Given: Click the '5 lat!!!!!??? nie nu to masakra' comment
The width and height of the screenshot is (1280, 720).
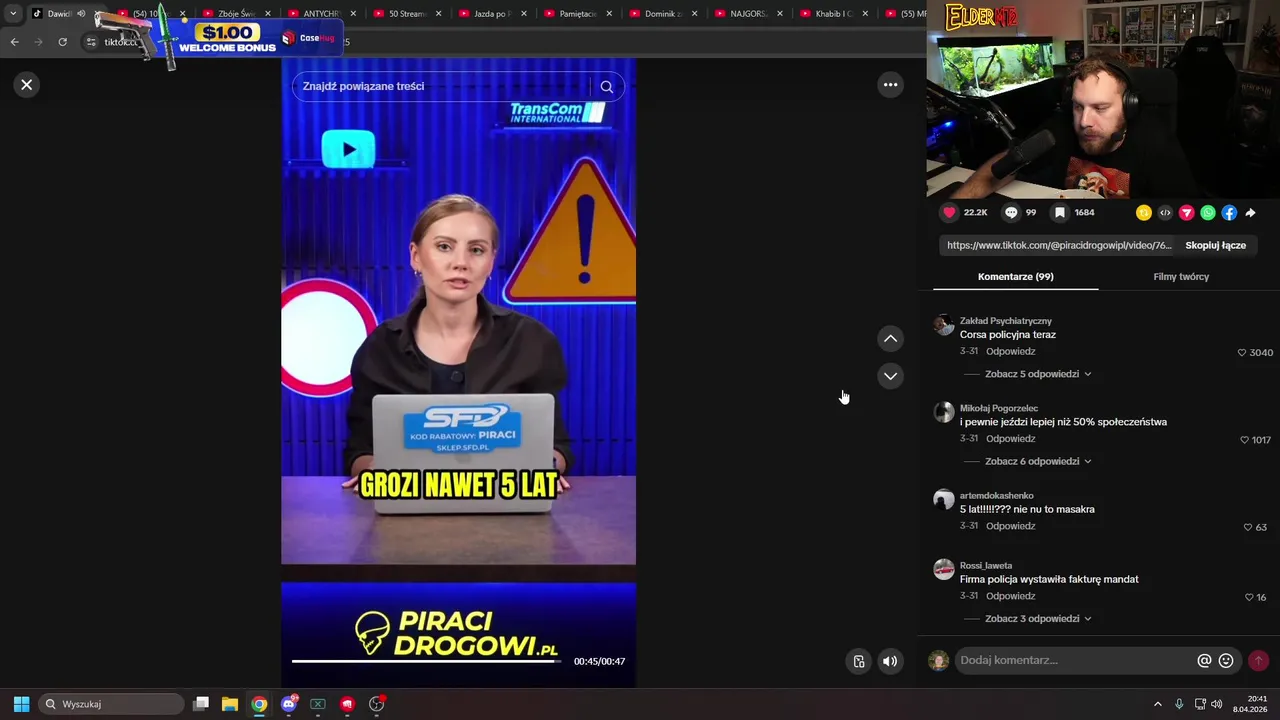Looking at the screenshot, I should coord(1027,509).
